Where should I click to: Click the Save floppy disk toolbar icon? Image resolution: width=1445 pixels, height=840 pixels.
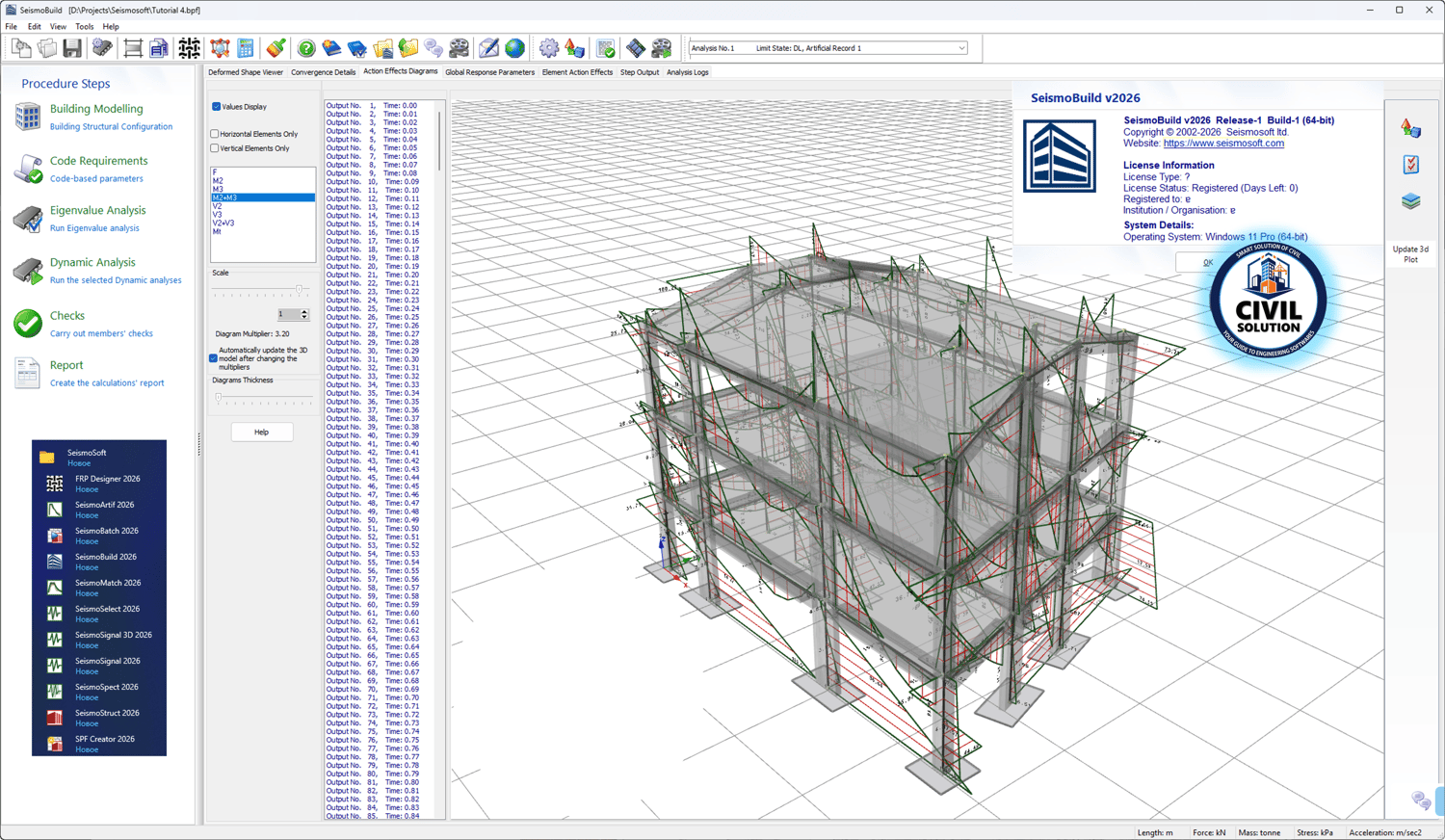click(72, 48)
